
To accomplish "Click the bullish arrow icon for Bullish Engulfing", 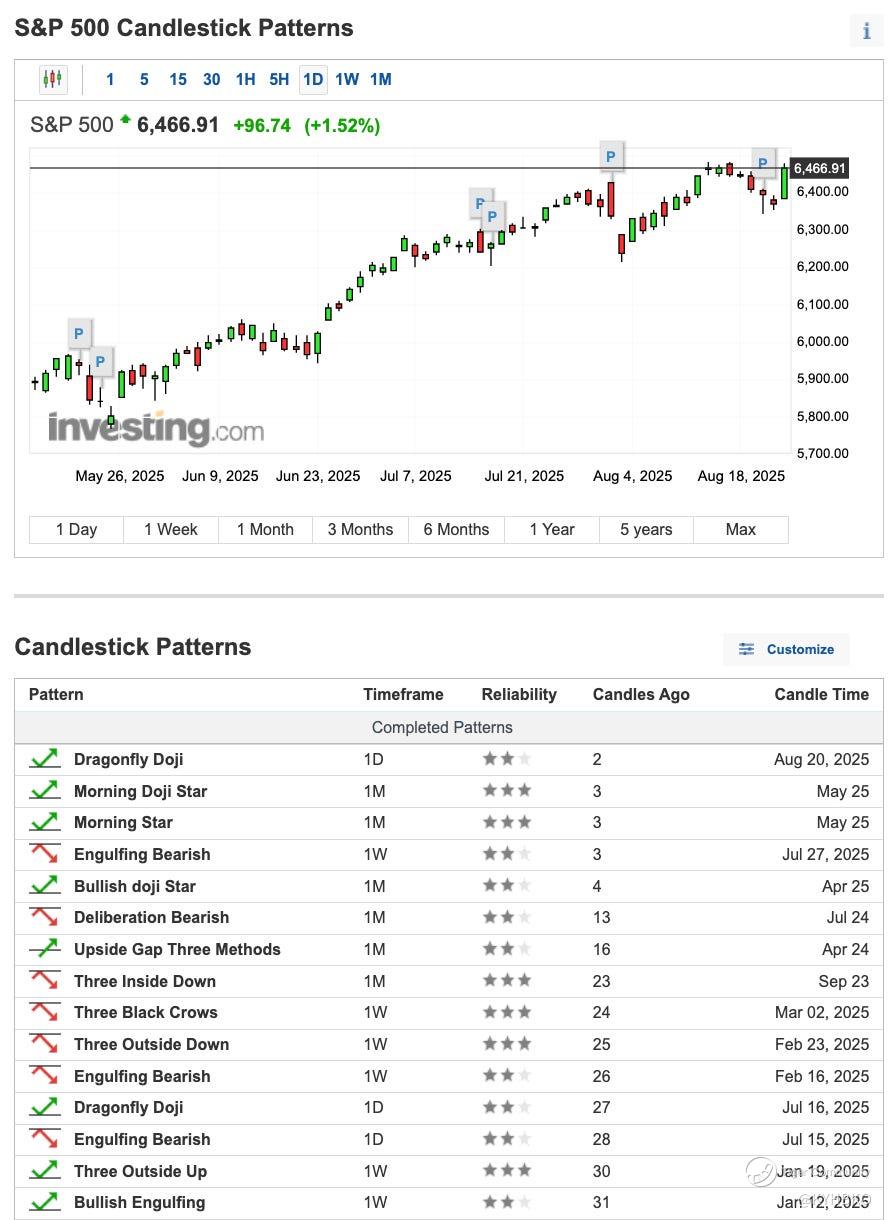I will click(x=44, y=1203).
